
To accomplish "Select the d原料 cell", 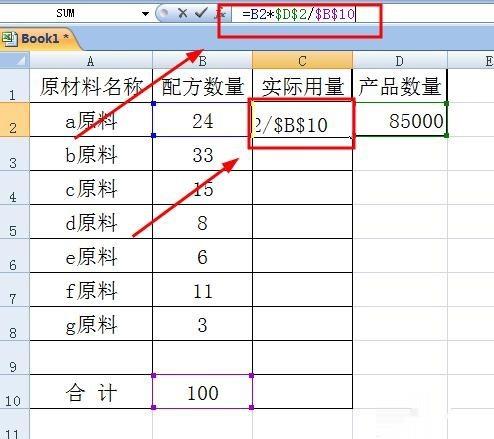I will pyautogui.click(x=91, y=222).
